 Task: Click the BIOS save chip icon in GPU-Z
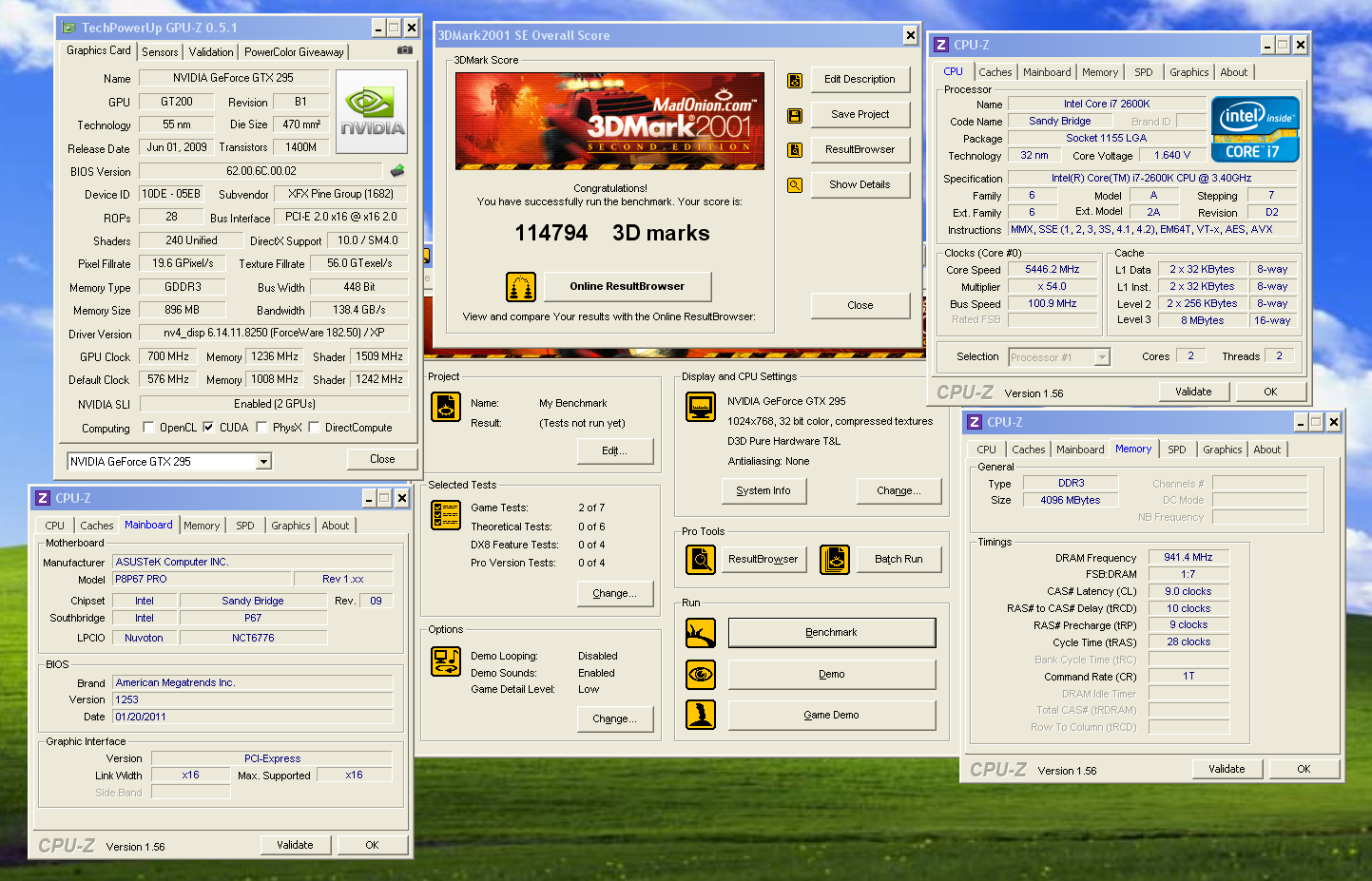(x=397, y=171)
